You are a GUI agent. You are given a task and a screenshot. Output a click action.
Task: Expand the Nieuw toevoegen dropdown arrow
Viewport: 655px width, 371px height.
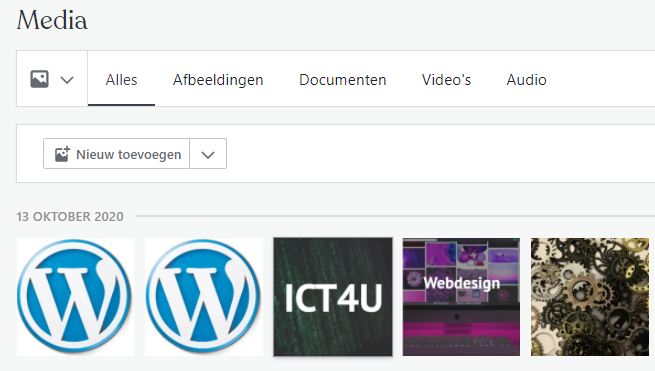click(x=208, y=154)
